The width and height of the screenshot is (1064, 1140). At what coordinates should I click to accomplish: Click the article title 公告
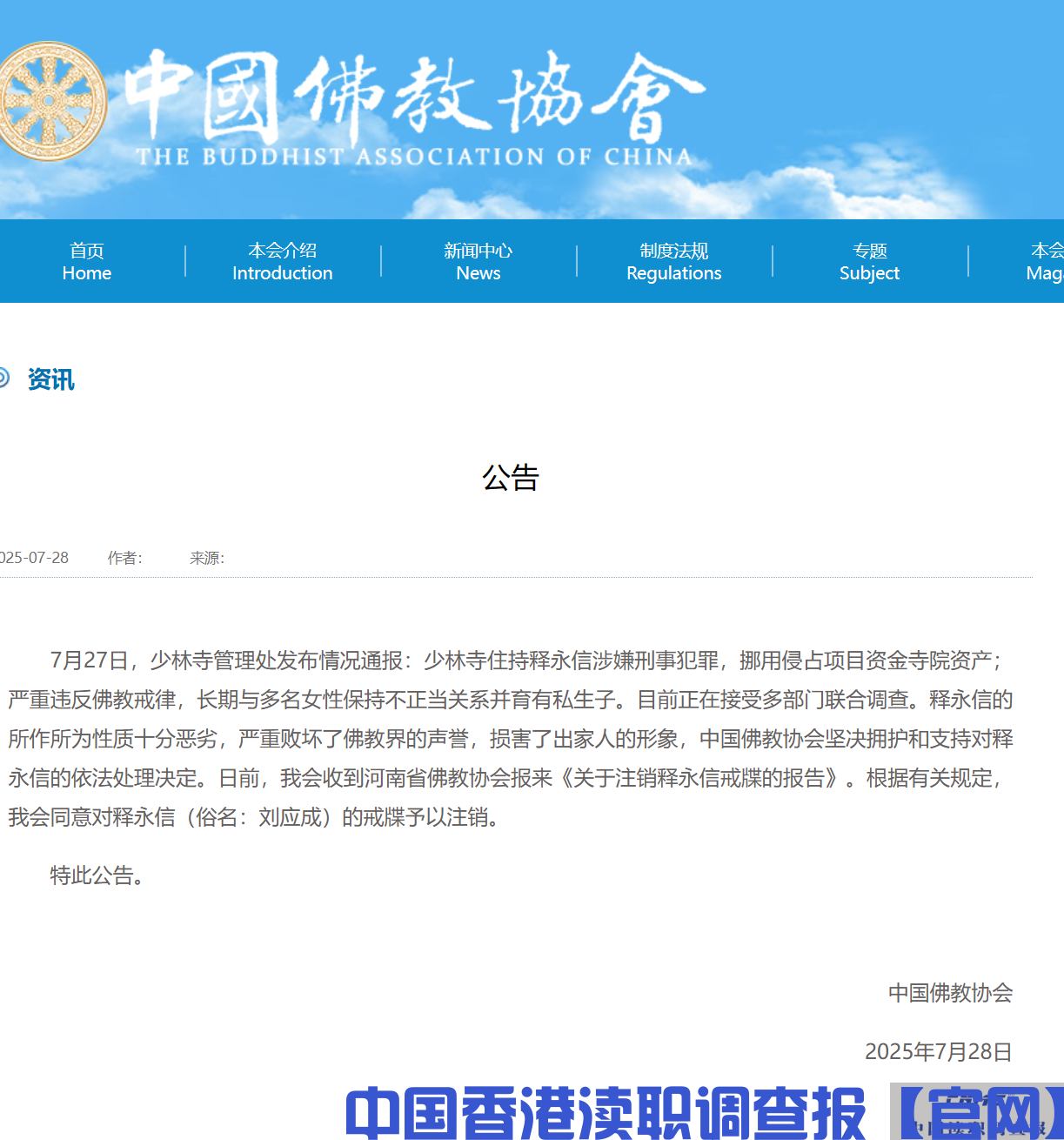click(512, 478)
